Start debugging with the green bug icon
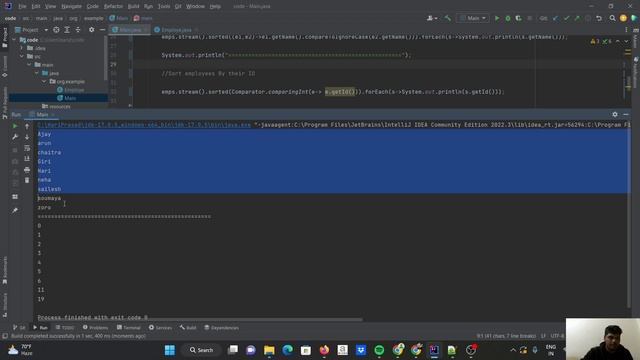The image size is (640, 360). click(x=508, y=18)
